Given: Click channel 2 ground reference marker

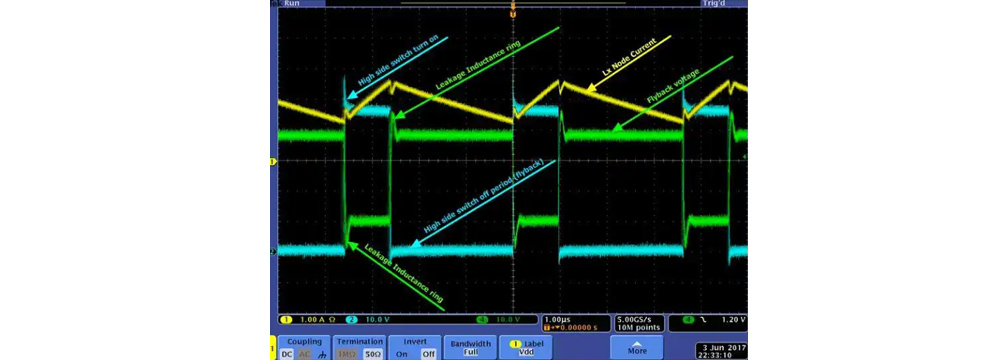Looking at the screenshot, I should 273,251.
